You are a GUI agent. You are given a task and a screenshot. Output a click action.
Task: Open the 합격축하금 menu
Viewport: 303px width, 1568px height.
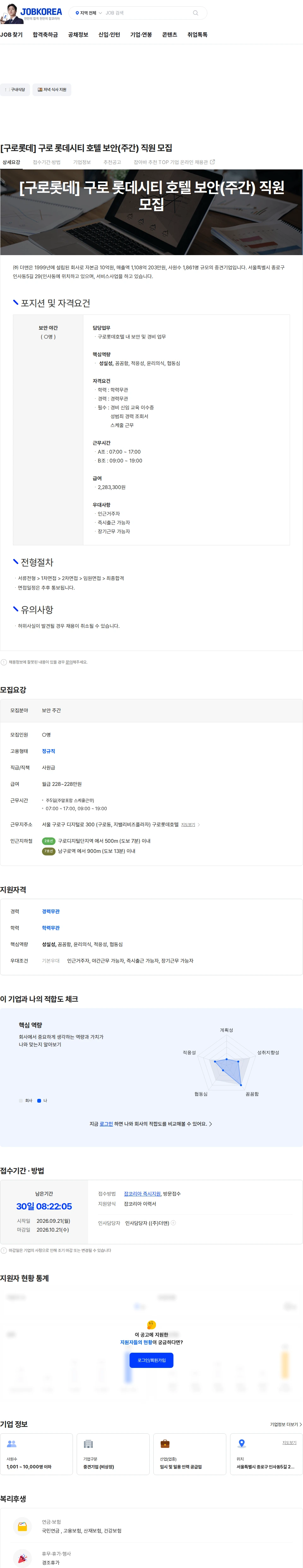click(45, 35)
